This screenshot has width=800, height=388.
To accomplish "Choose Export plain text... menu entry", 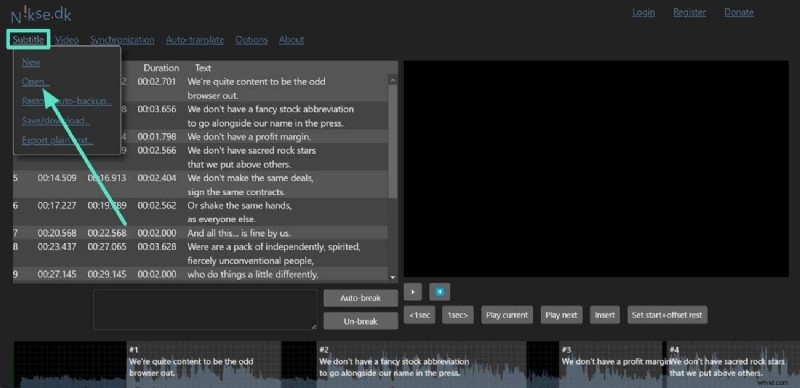I will (58, 140).
